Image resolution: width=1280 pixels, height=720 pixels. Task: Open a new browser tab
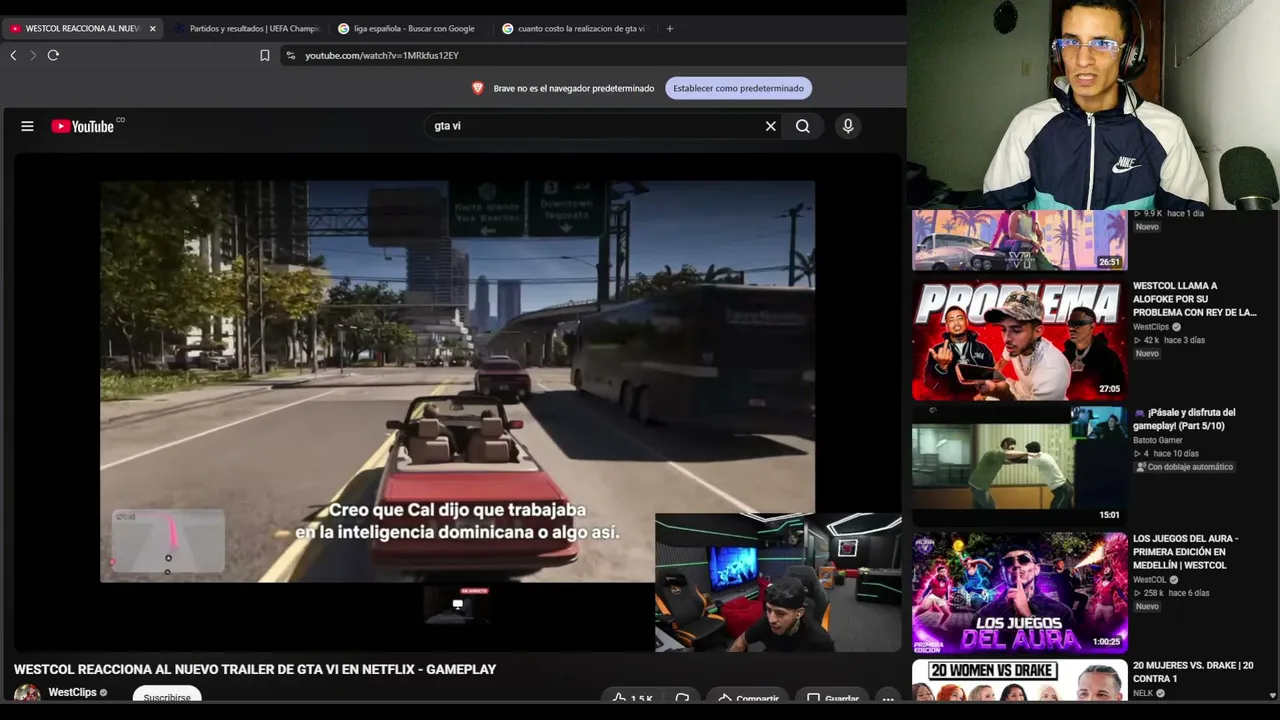click(x=670, y=28)
